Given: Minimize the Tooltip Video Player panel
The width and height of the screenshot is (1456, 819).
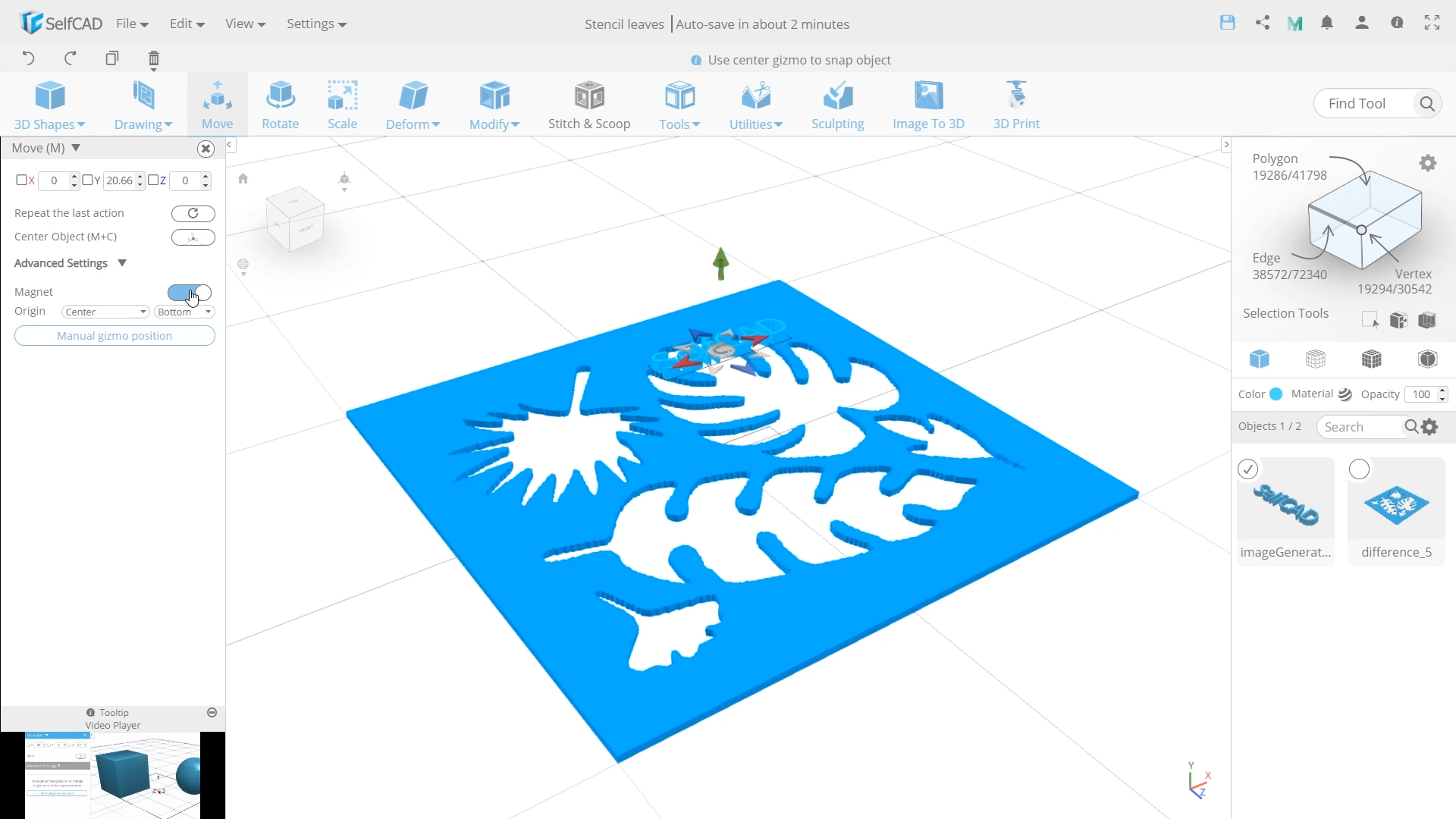Looking at the screenshot, I should coord(212,713).
